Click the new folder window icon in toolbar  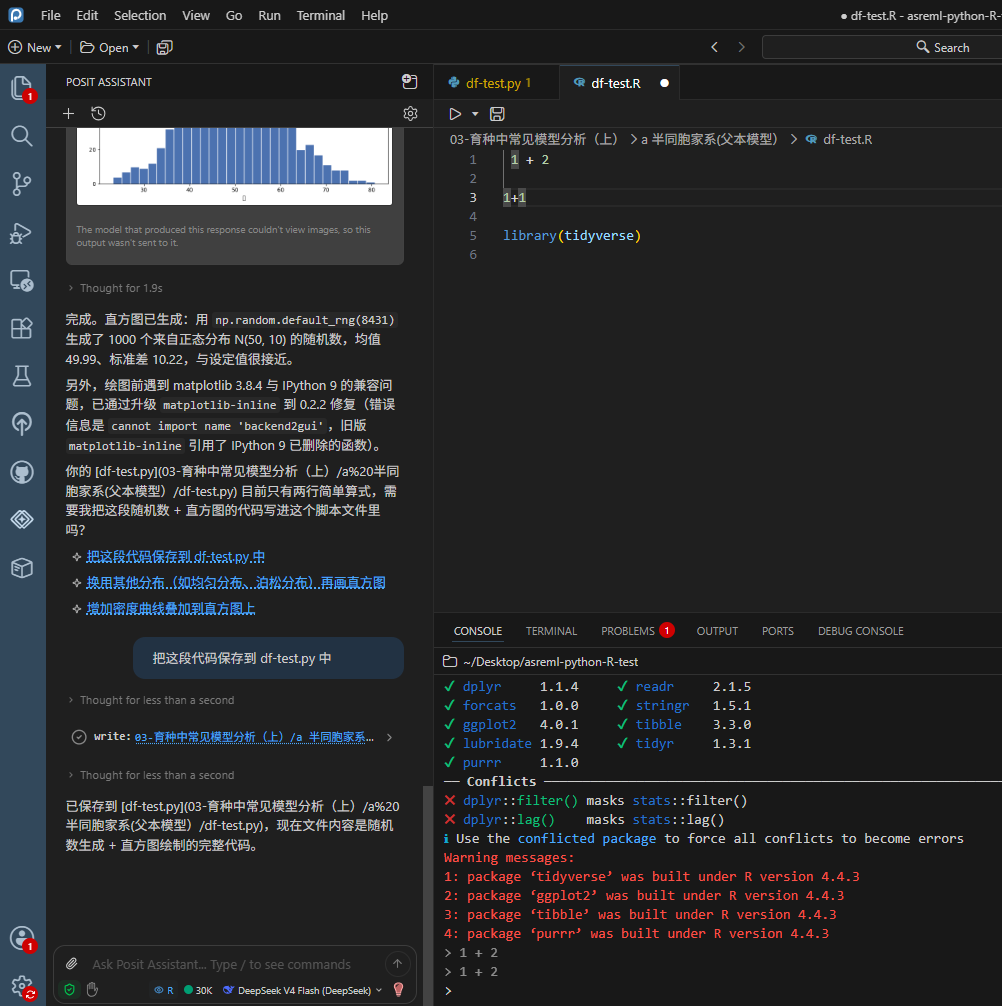164,47
